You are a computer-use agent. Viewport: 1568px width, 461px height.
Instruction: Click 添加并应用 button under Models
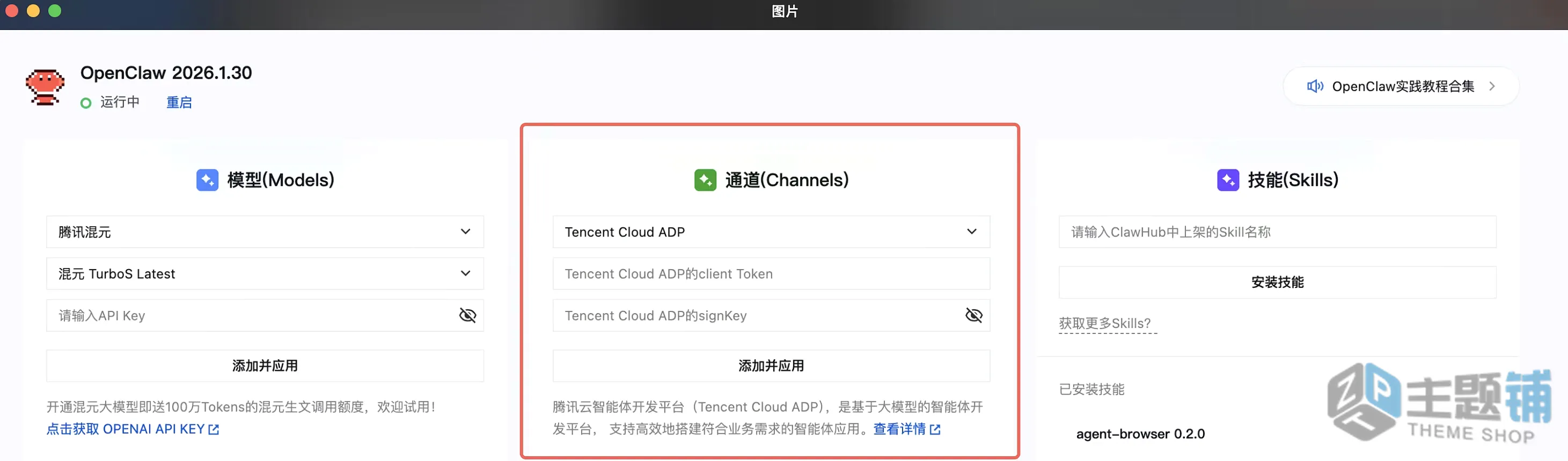click(x=265, y=366)
